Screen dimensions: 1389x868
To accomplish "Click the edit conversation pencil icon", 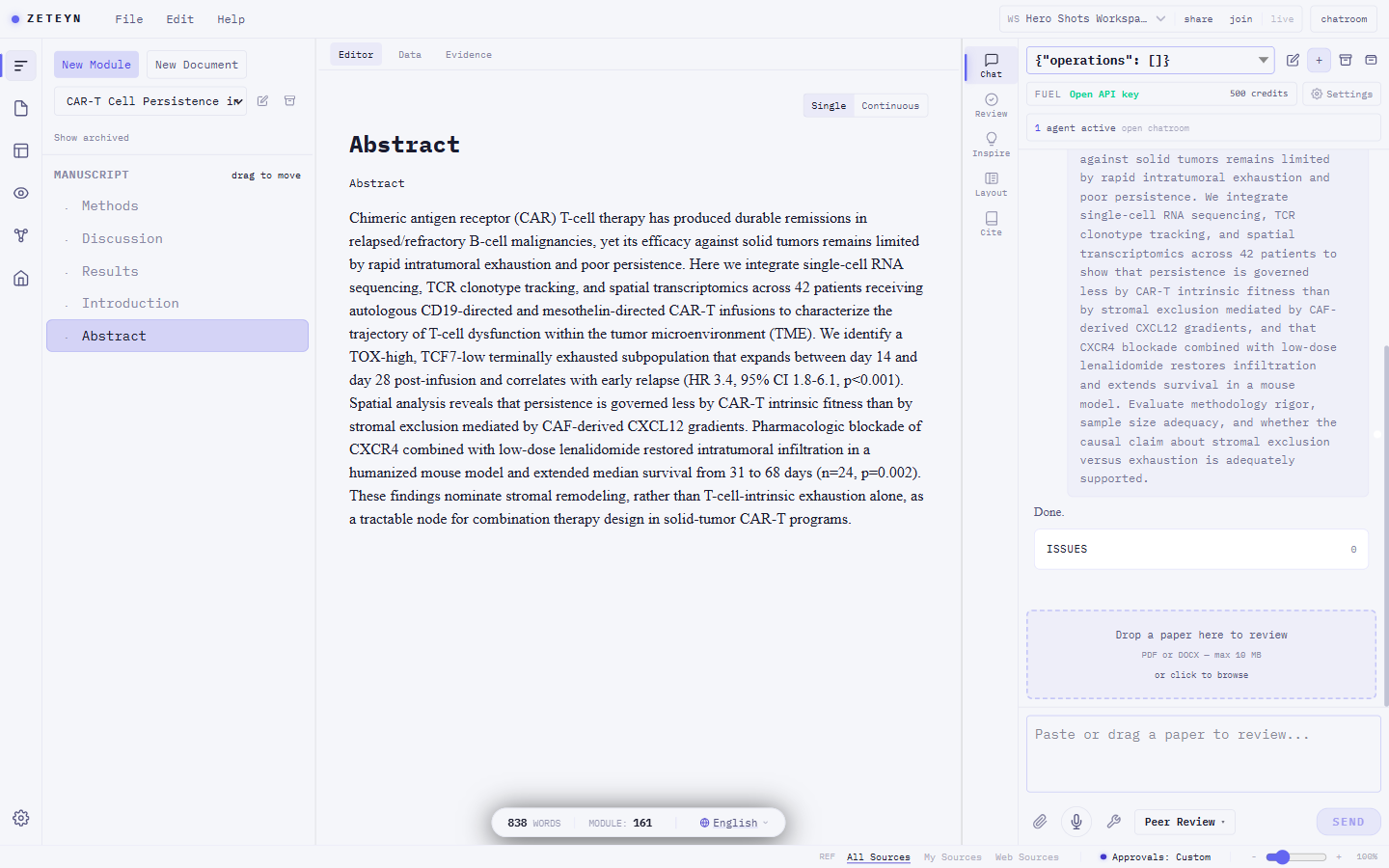I will point(1293,60).
